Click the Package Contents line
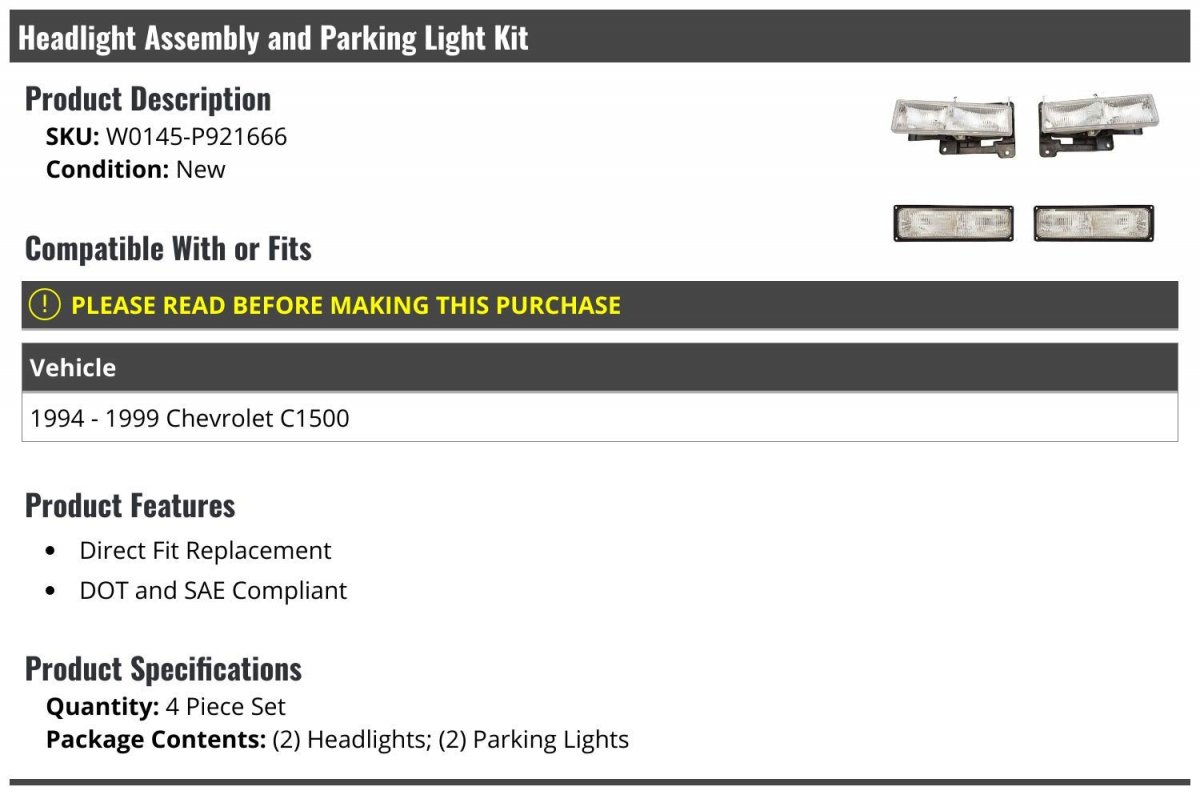This screenshot has width=1200, height=795. pyautogui.click(x=337, y=740)
